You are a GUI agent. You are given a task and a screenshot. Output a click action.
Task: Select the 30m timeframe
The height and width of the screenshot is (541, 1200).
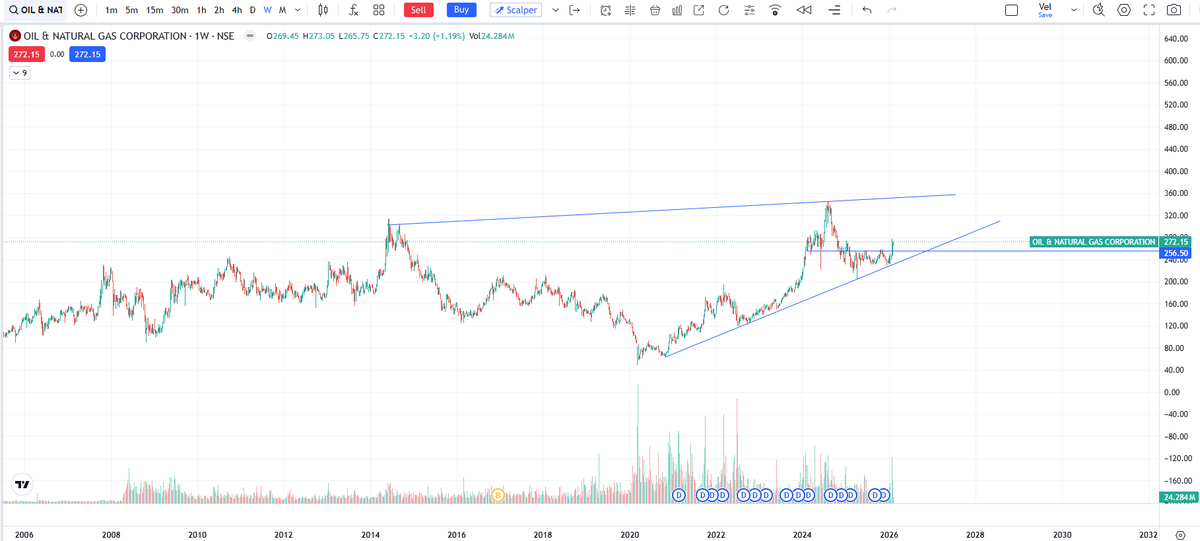tap(180, 10)
